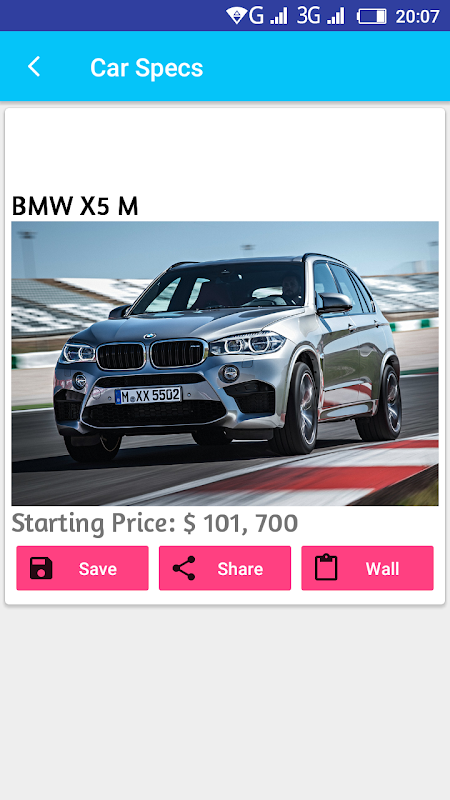Tap the G network signal icon

(268, 16)
